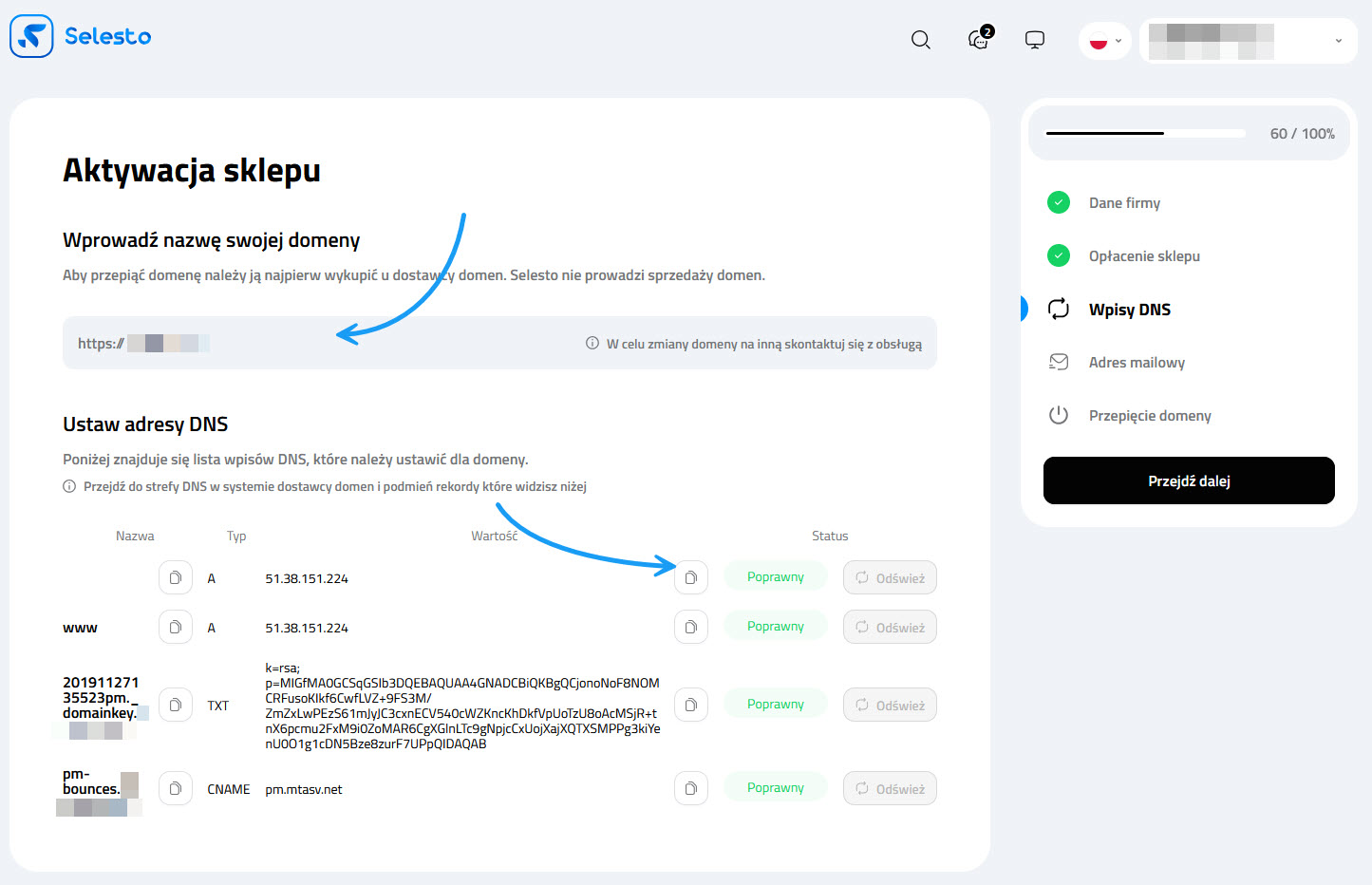
Task: Open chat messages with badge 2
Action: pyautogui.click(x=978, y=40)
